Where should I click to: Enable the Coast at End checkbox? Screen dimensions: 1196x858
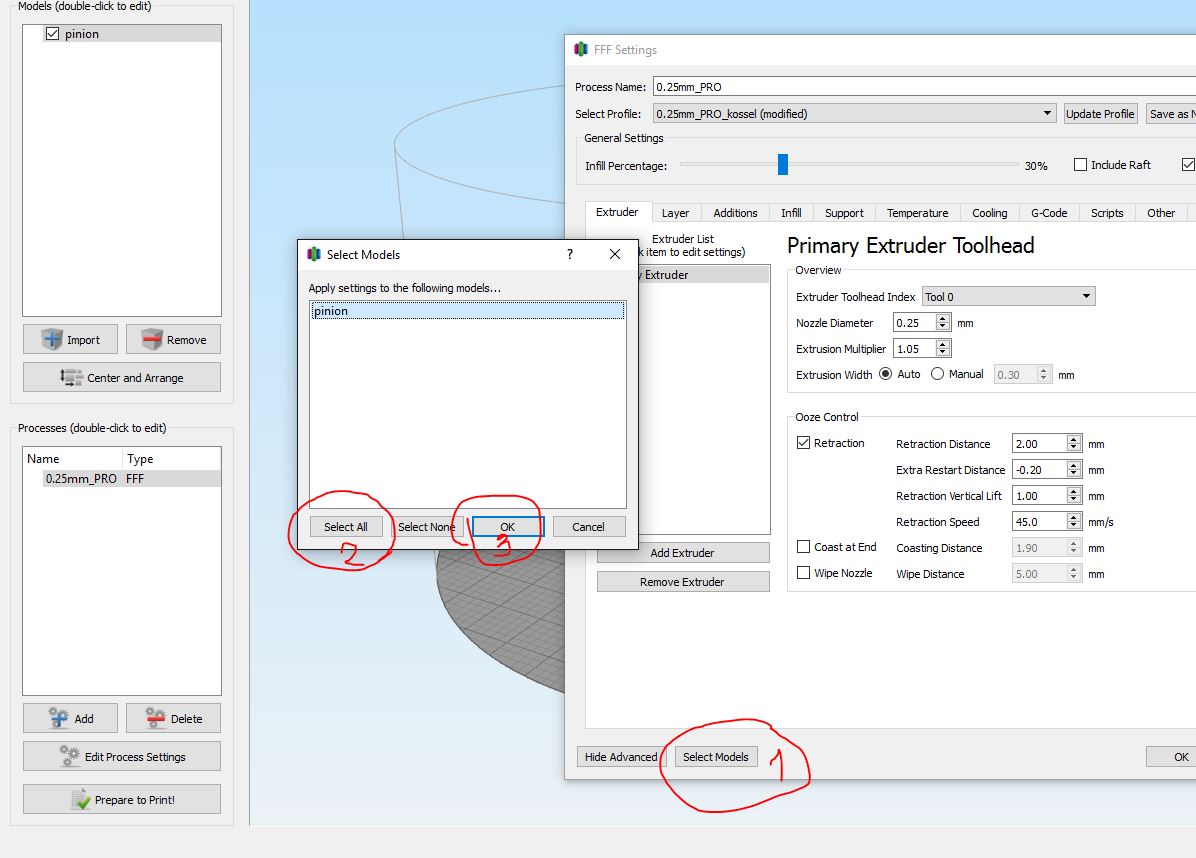coord(804,547)
